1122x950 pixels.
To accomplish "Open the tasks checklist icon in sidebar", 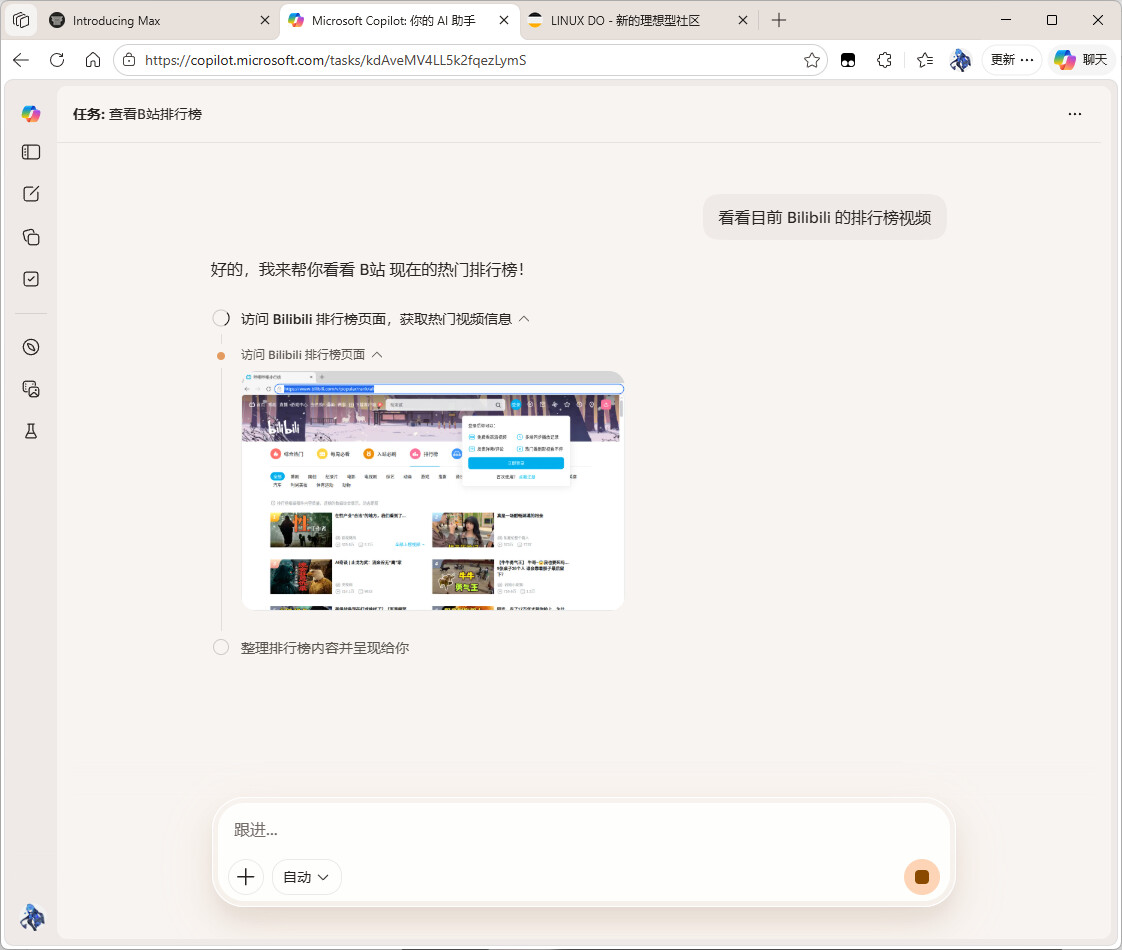I will click(31, 279).
